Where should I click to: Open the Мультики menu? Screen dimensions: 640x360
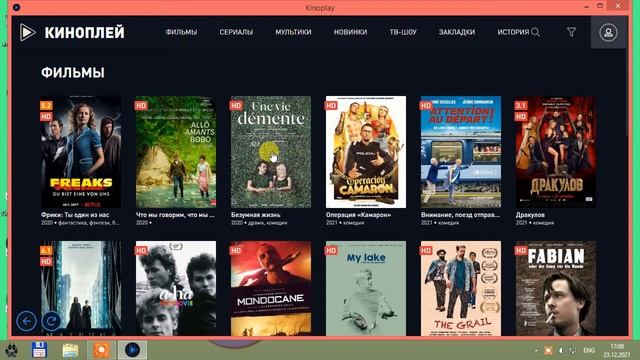click(x=293, y=32)
